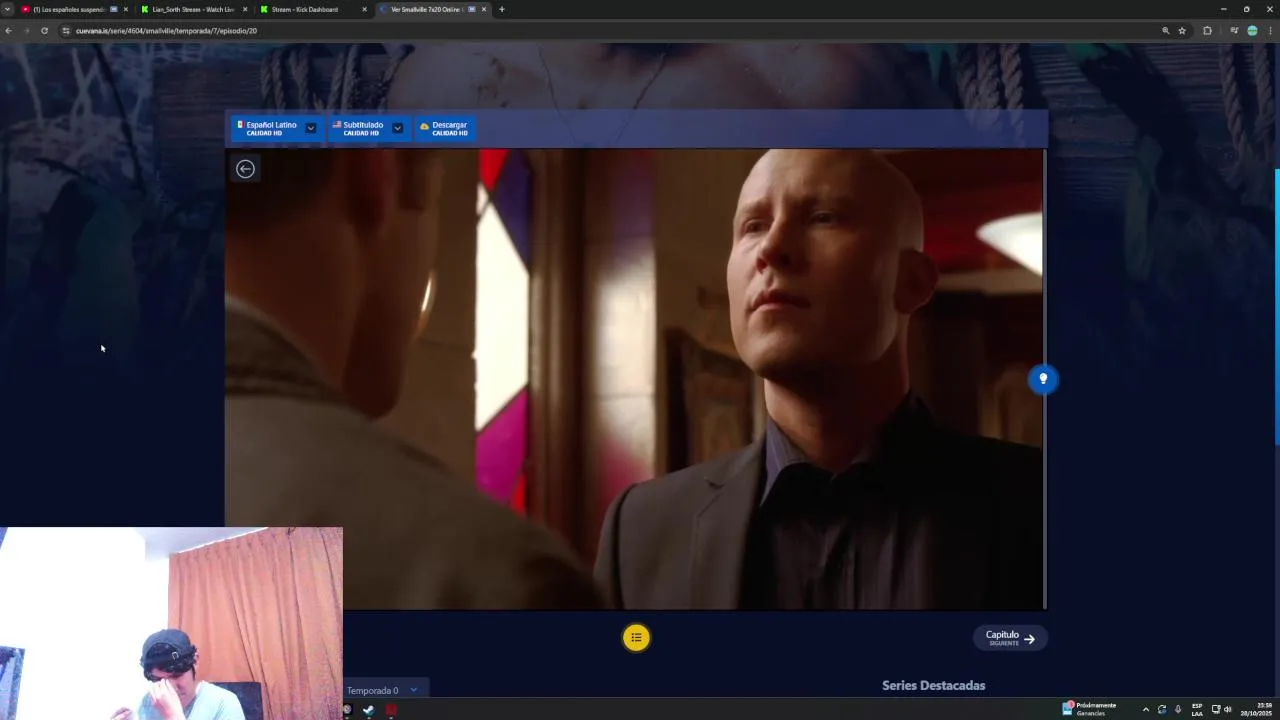Click the sync refresh tray icon
This screenshot has height=720, width=1280.
tap(1162, 709)
